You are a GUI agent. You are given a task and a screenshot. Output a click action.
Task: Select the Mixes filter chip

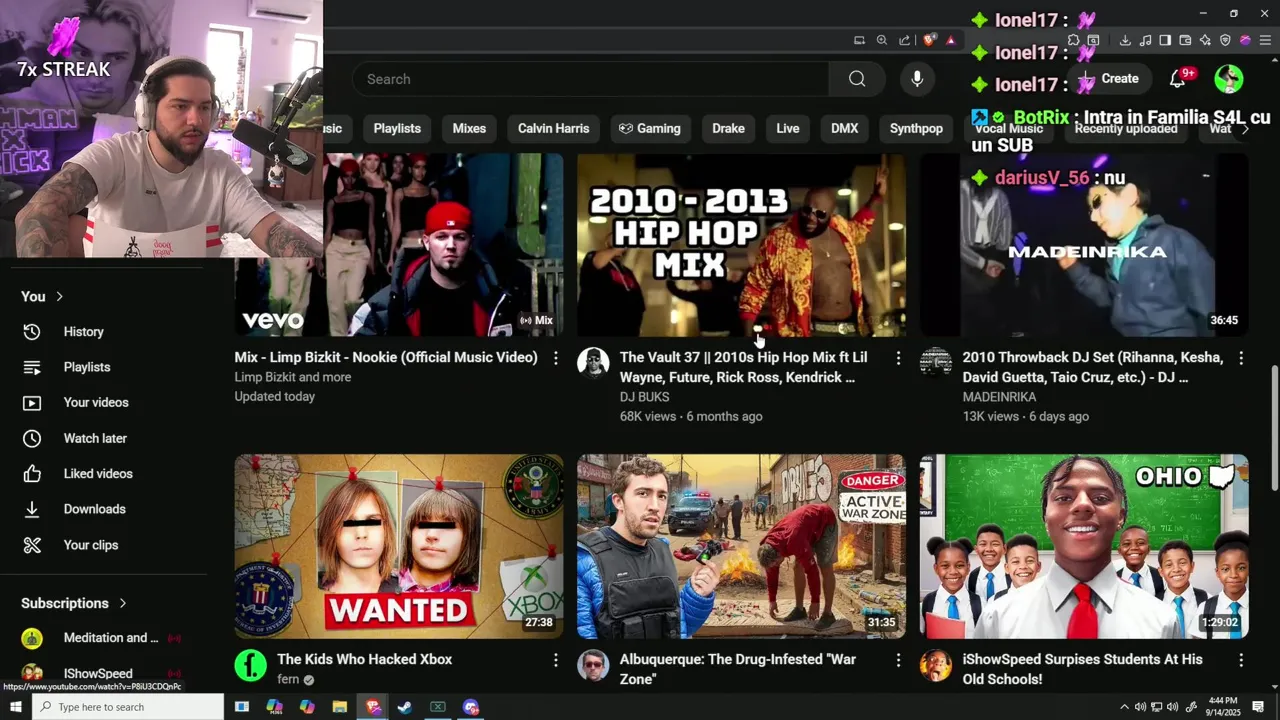pyautogui.click(x=469, y=128)
